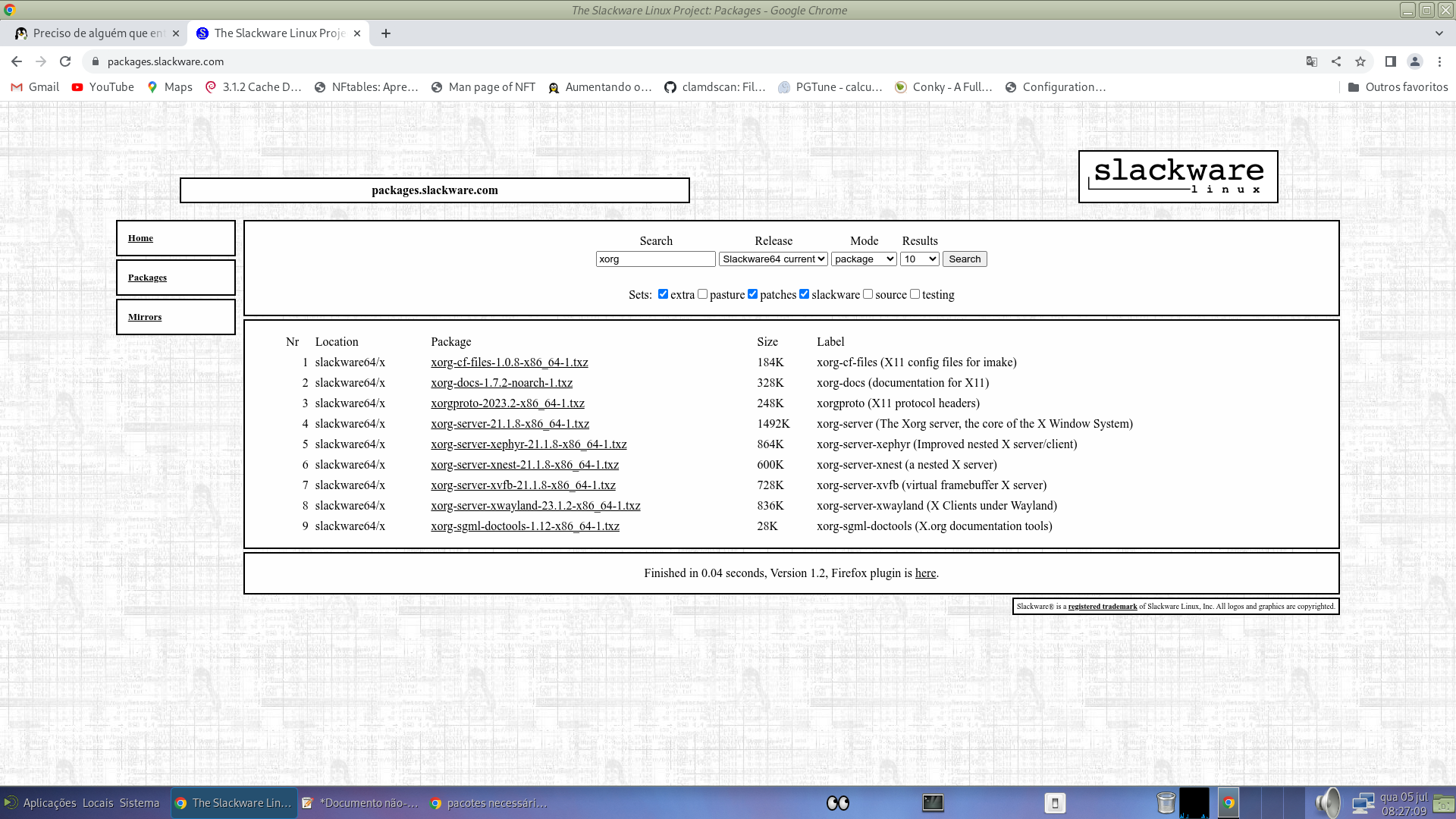Open the terminal launcher in the panel
1456x819 pixels.
[x=933, y=803]
